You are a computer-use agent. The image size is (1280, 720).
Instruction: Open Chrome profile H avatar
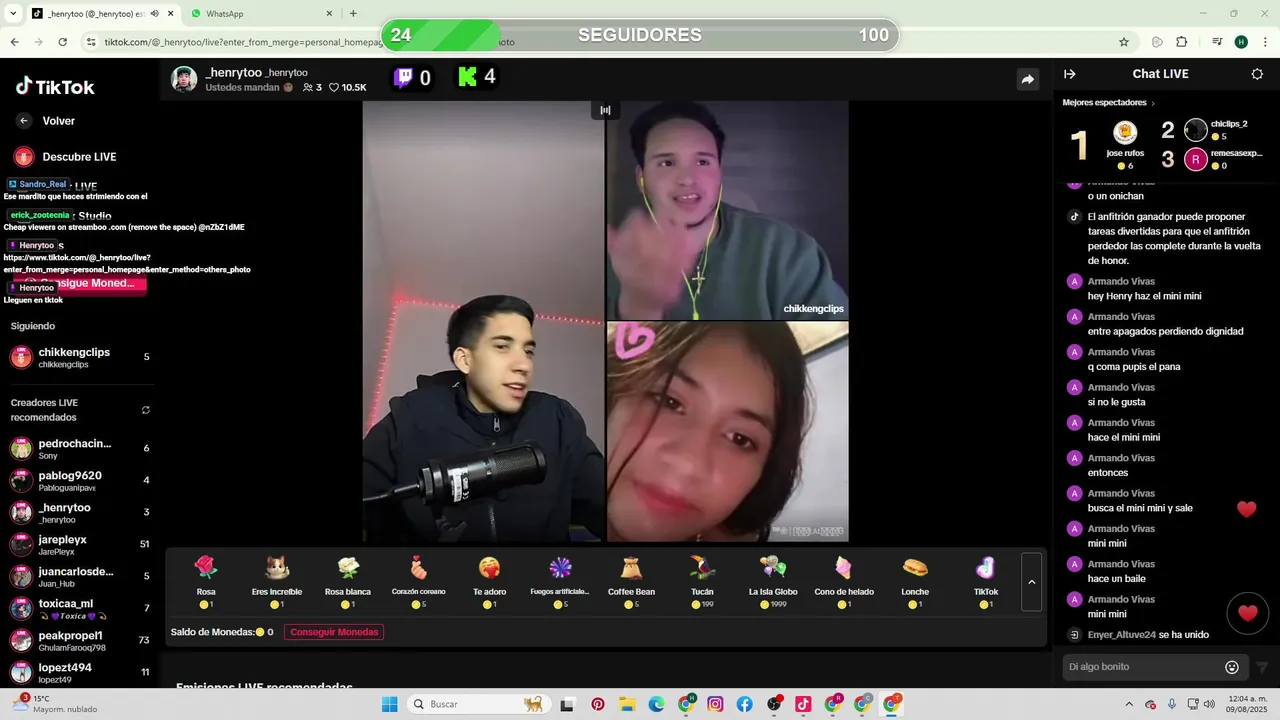(x=1241, y=42)
